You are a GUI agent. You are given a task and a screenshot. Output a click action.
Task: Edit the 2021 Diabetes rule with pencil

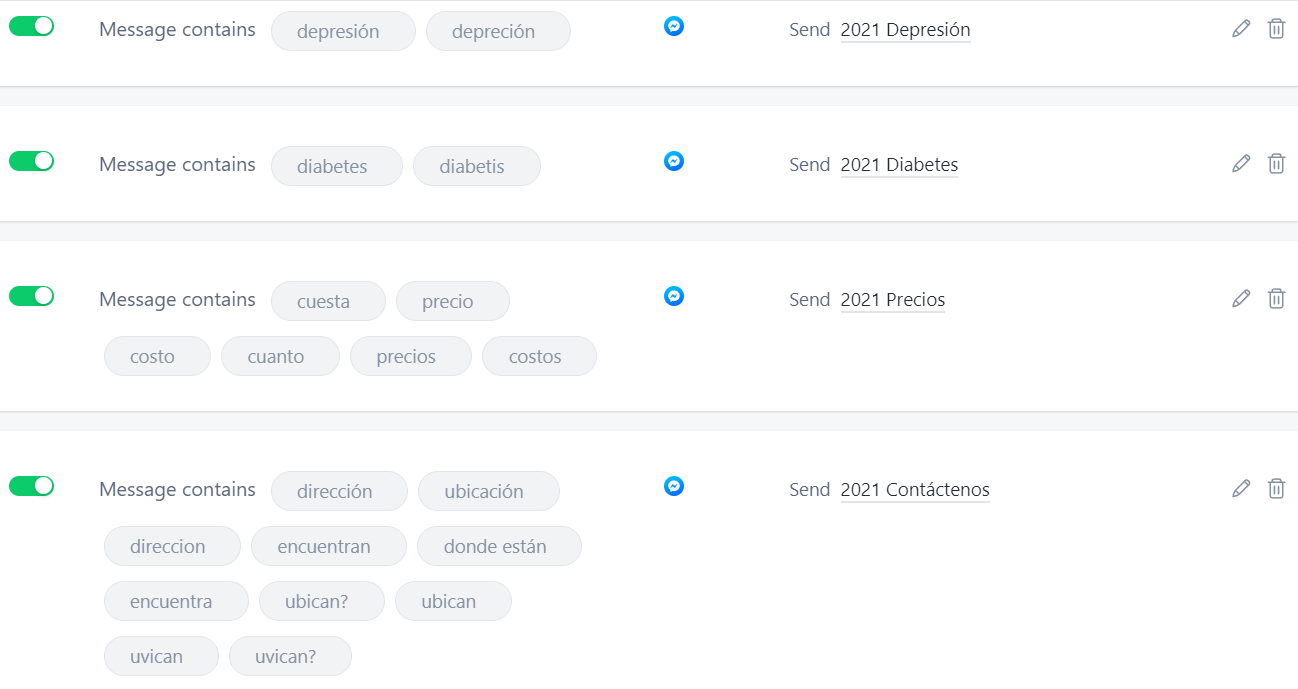pos(1241,164)
